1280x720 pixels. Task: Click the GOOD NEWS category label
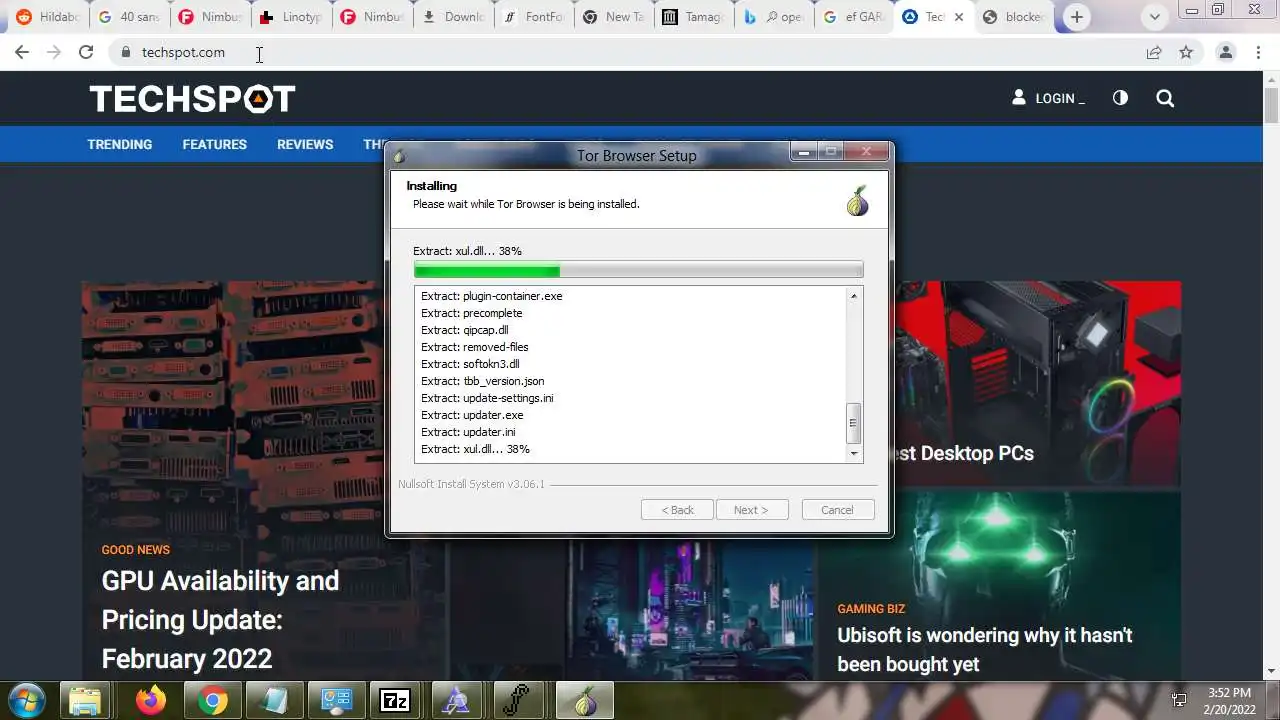click(x=135, y=550)
